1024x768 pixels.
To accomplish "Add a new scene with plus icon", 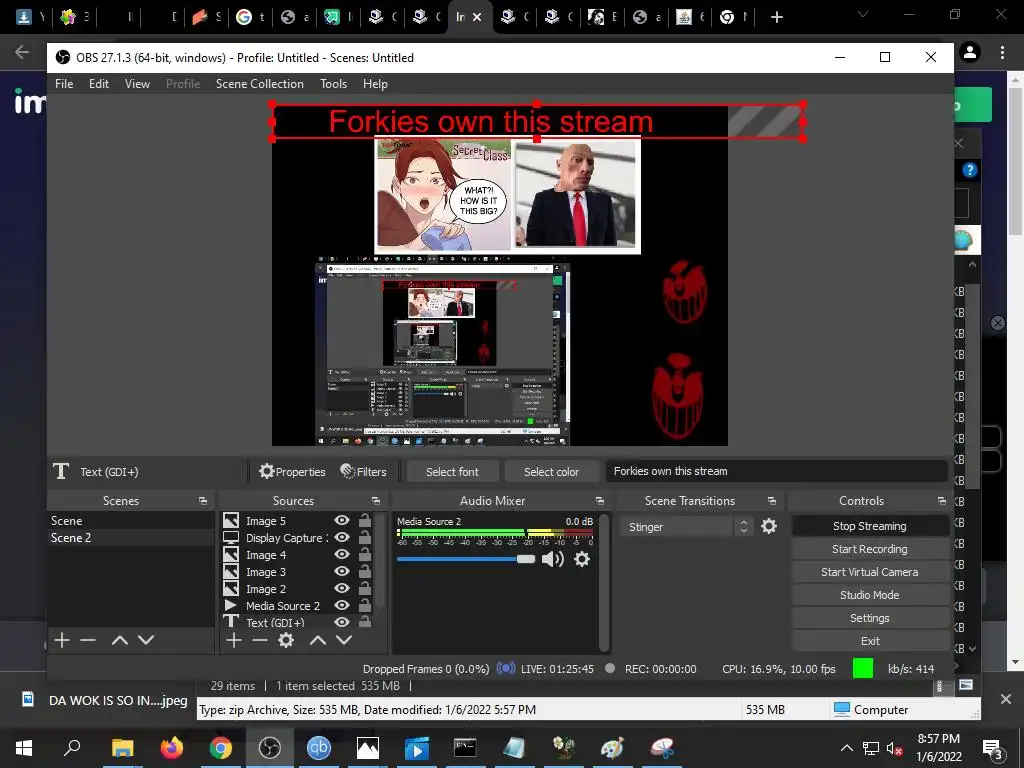I will [62, 640].
